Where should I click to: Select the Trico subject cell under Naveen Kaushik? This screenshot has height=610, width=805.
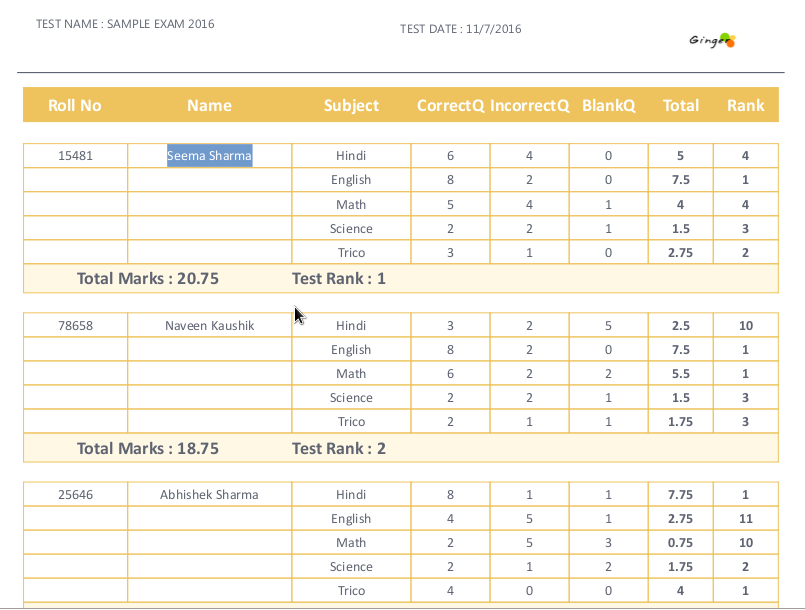point(351,421)
